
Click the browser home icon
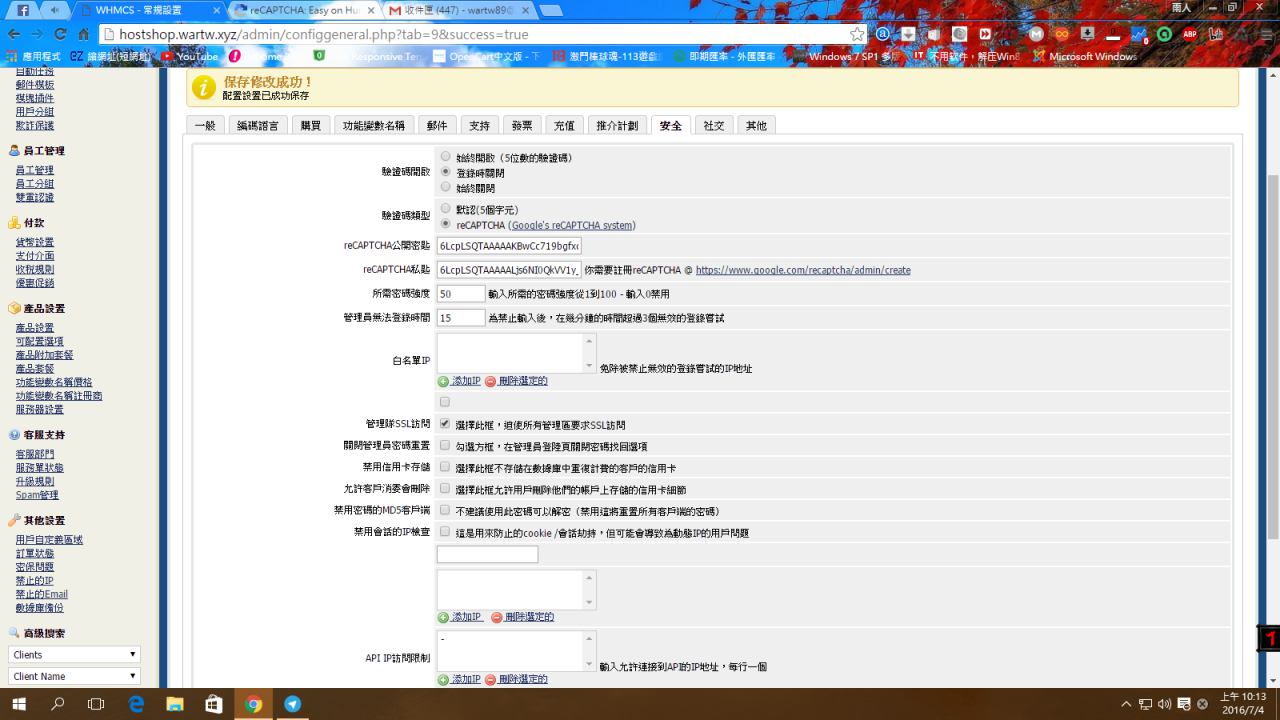[84, 34]
